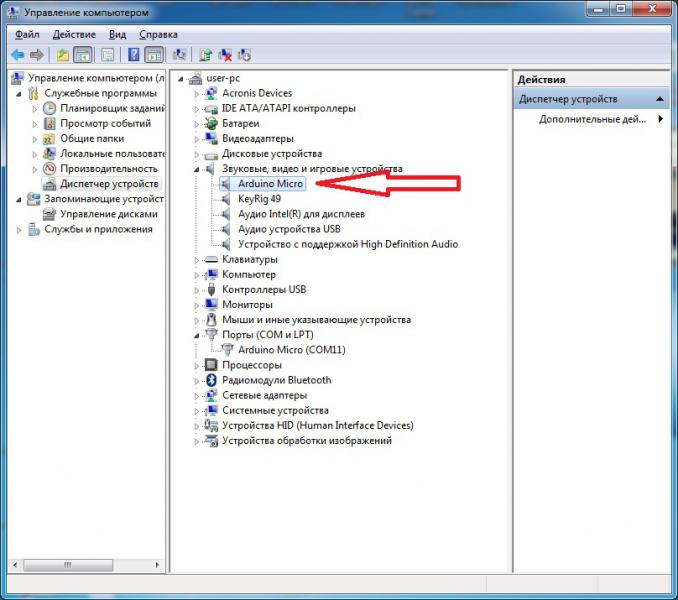Click the Disable device down-arrow icon

[244, 55]
